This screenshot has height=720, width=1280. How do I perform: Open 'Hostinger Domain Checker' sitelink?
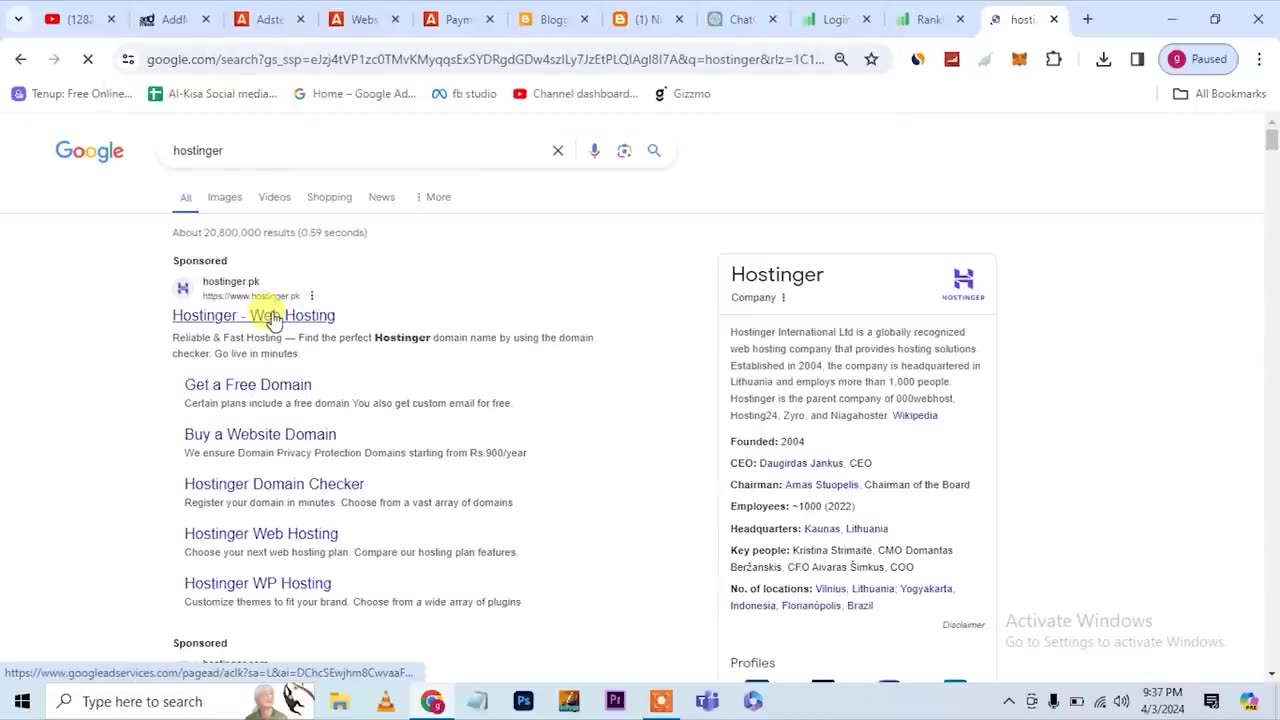(x=274, y=484)
